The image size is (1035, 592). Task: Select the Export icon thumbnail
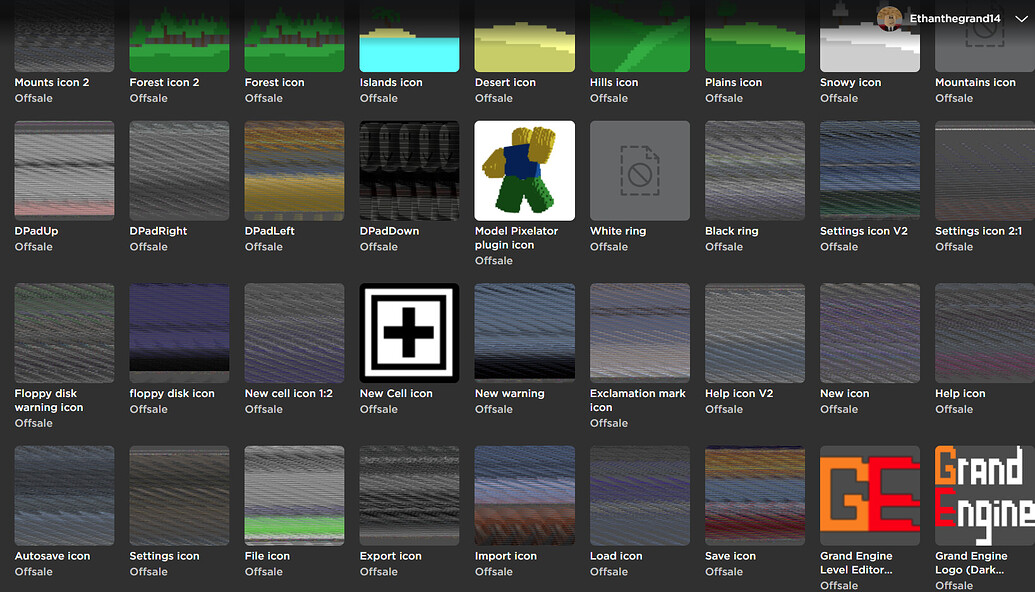(x=409, y=495)
